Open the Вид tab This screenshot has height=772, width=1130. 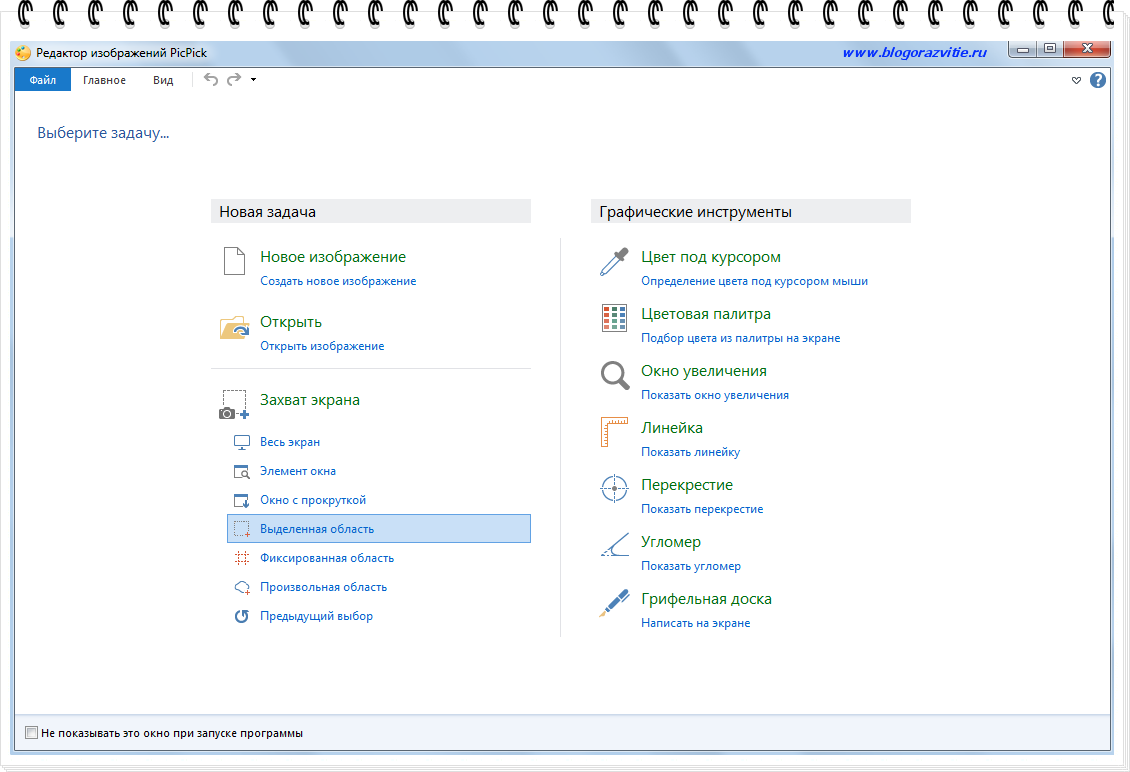pos(163,80)
